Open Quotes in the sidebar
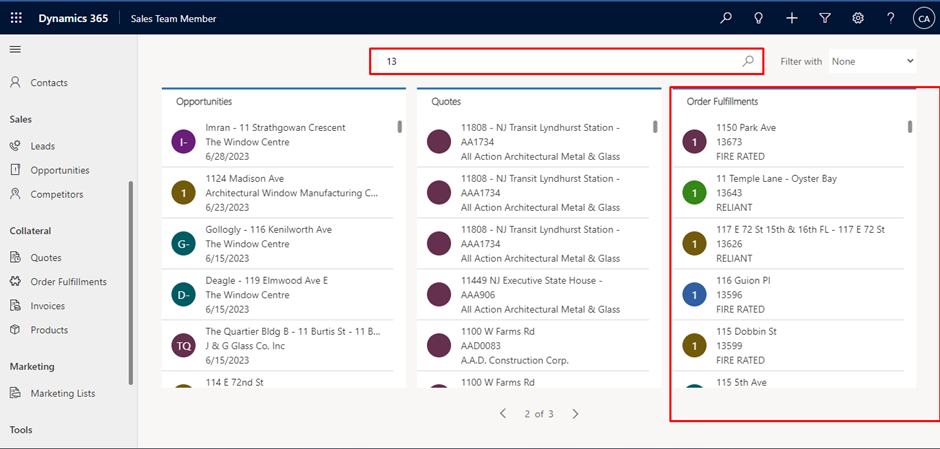This screenshot has width=940, height=449. pyautogui.click(x=46, y=258)
